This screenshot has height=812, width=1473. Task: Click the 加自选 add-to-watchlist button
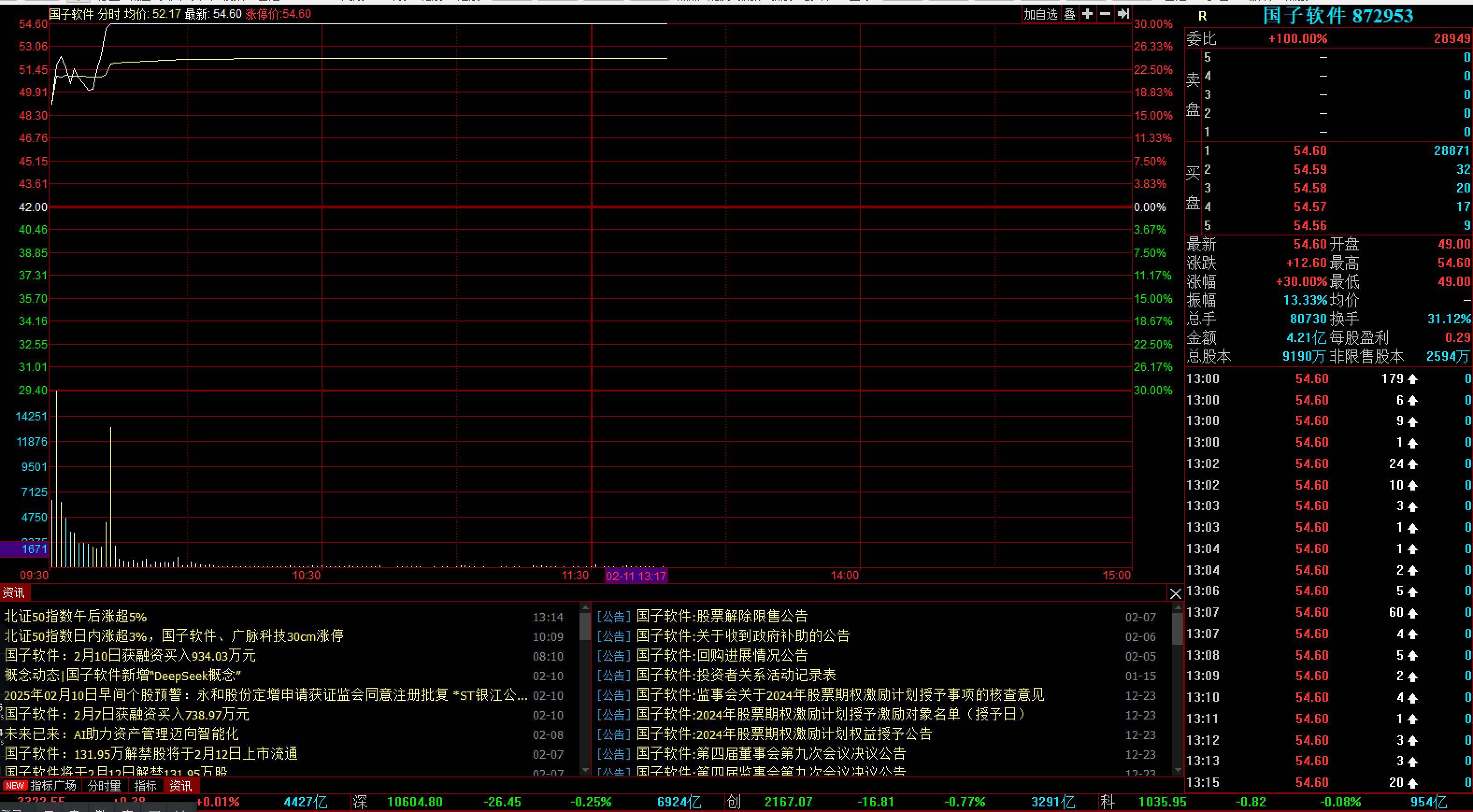[1041, 14]
